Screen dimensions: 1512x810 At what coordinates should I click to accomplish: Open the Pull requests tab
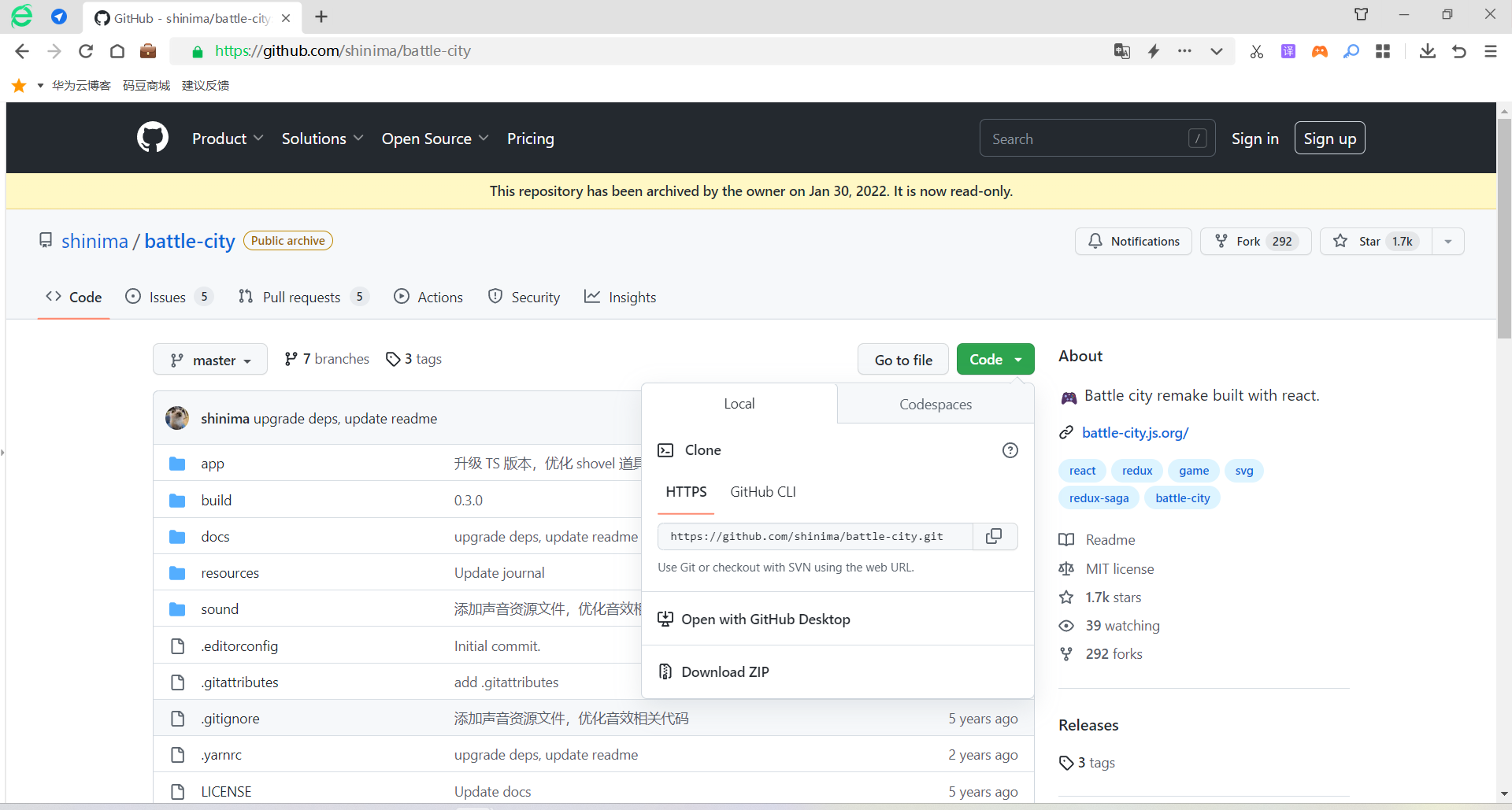[303, 297]
